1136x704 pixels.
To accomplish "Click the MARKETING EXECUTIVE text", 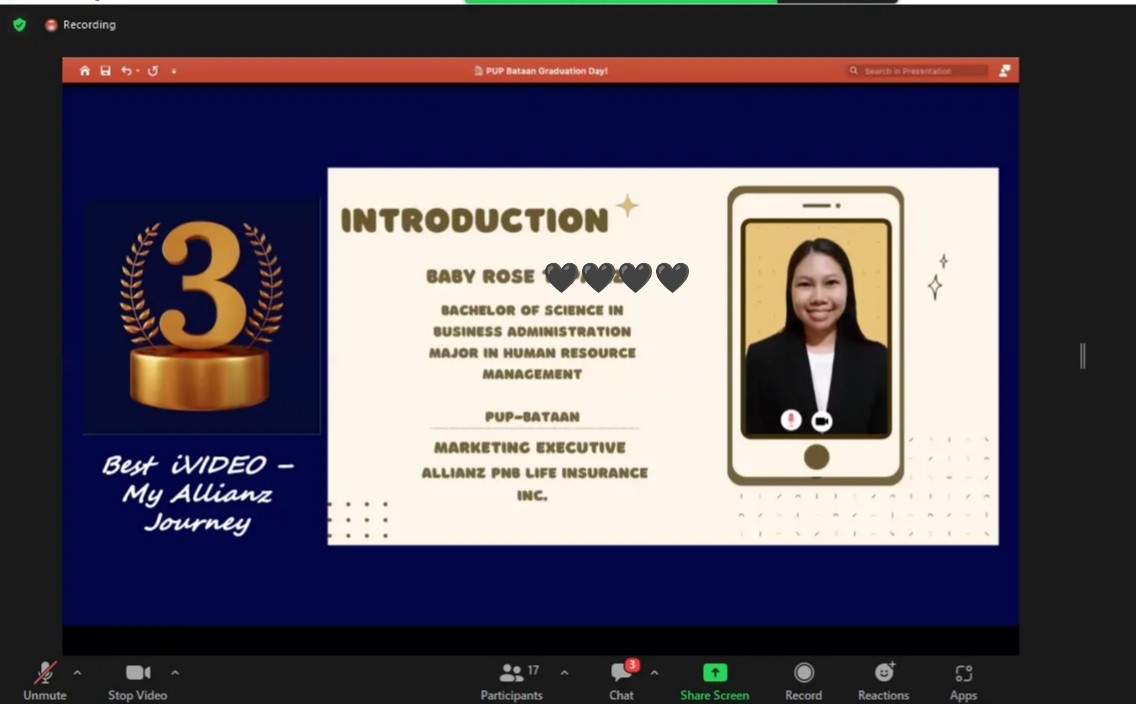I will tap(530, 448).
